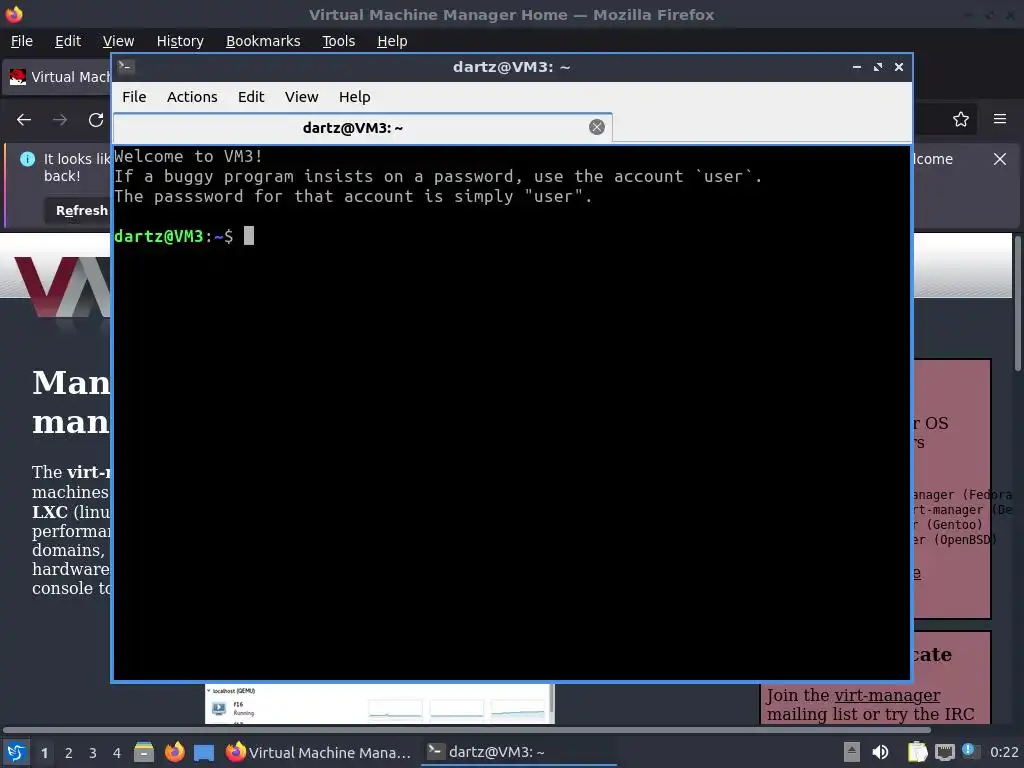Switch to workspace 4
This screenshot has height=768, width=1024.
coord(117,753)
